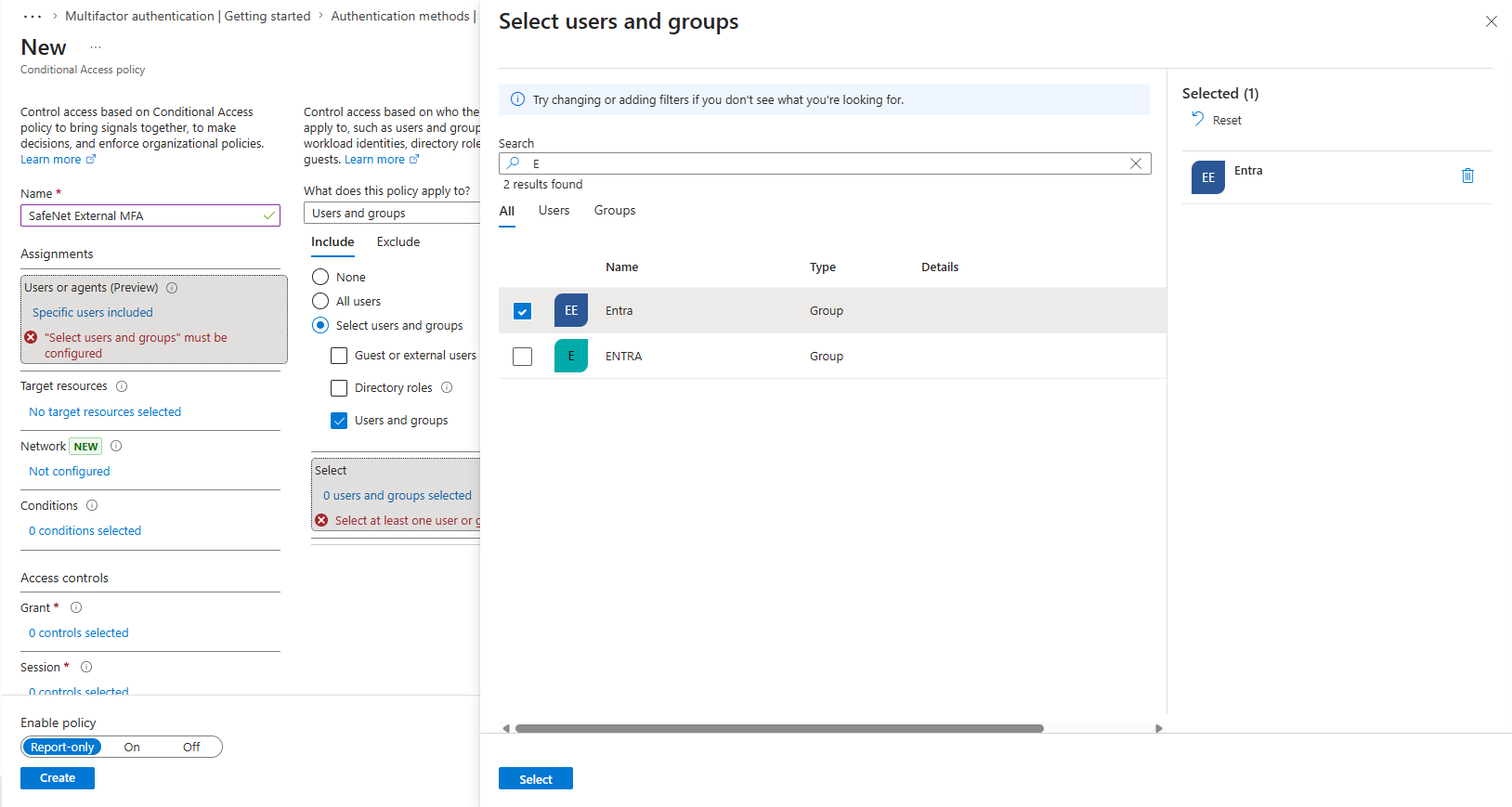
Task: Open the breadcrumb ellipsis menu
Action: (x=33, y=17)
